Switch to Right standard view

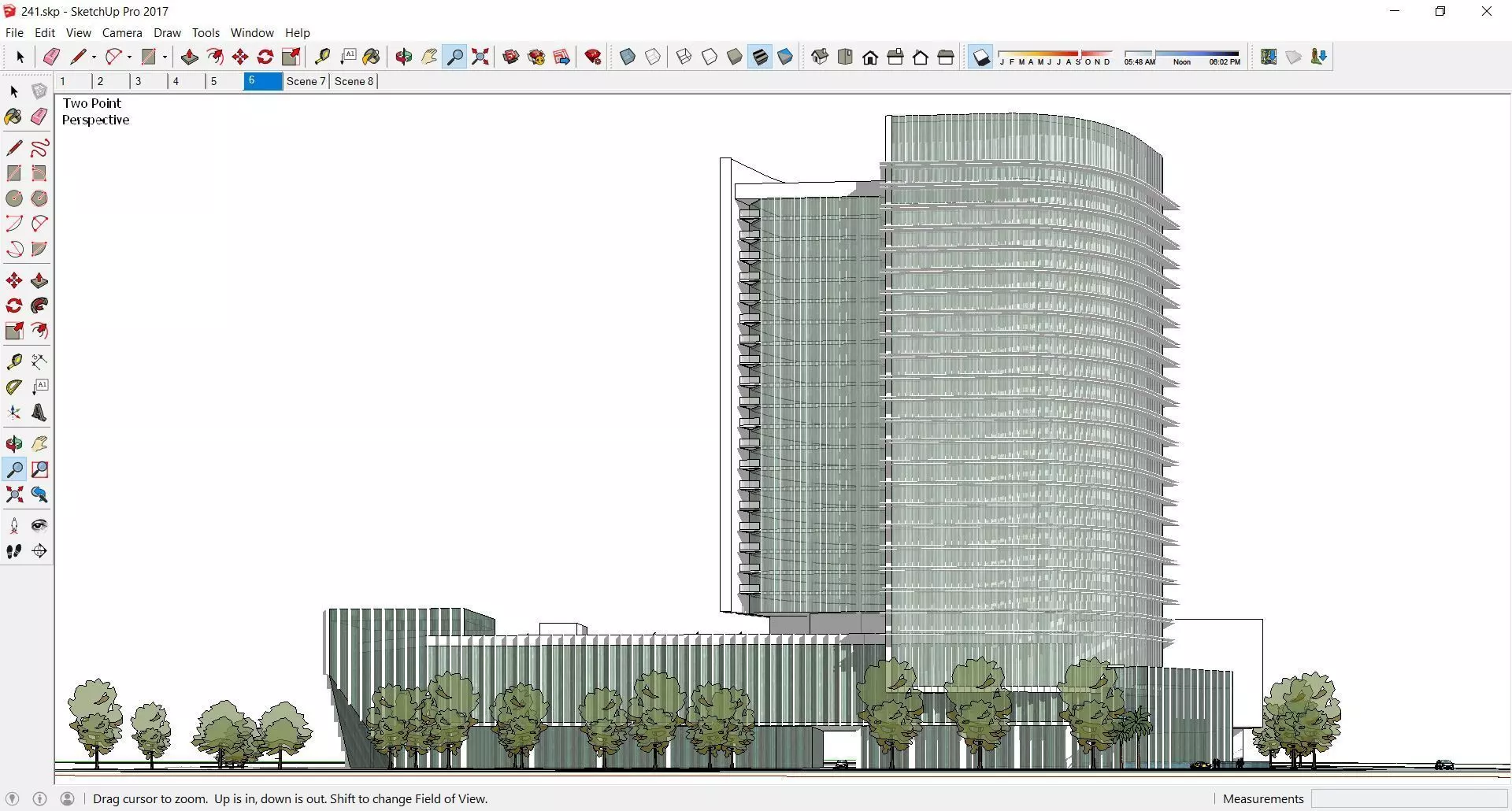click(895, 57)
